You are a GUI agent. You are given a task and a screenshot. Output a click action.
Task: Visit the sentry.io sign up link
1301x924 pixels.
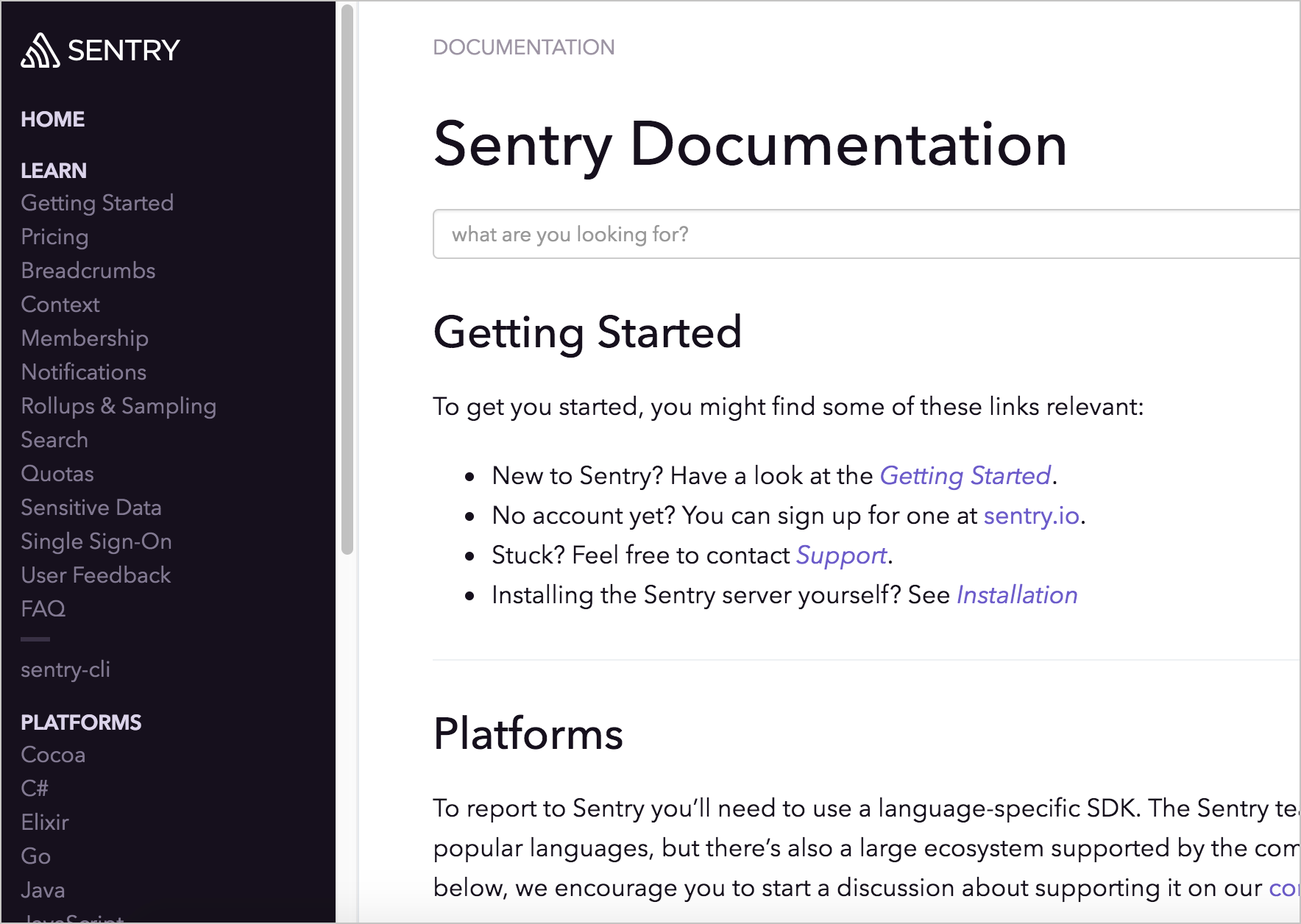click(x=1031, y=516)
